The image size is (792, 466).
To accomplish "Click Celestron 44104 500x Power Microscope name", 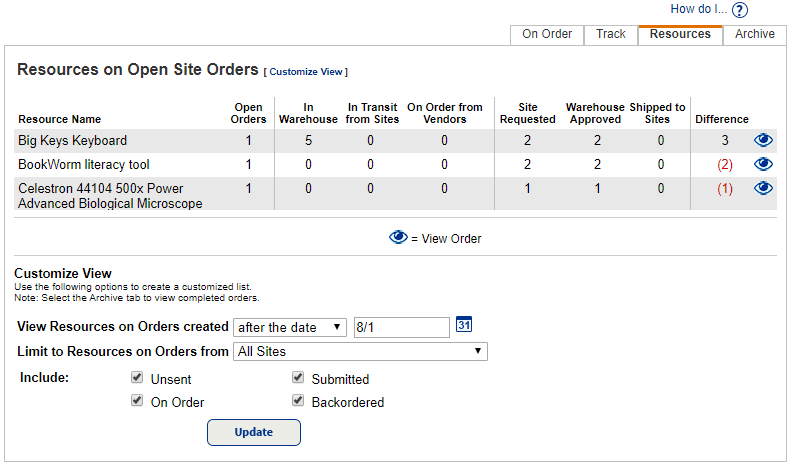I will 110,196.
